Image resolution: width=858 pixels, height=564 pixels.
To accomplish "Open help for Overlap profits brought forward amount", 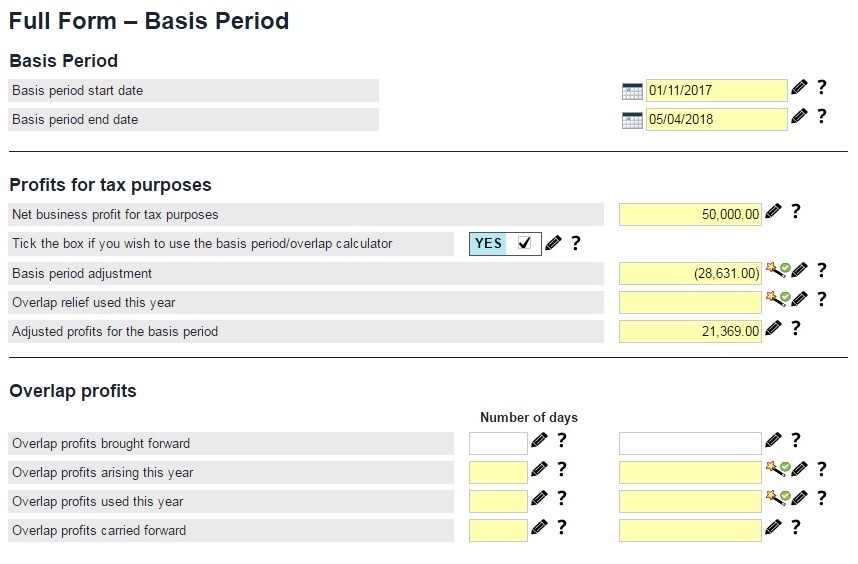I will pyautogui.click(x=795, y=439).
